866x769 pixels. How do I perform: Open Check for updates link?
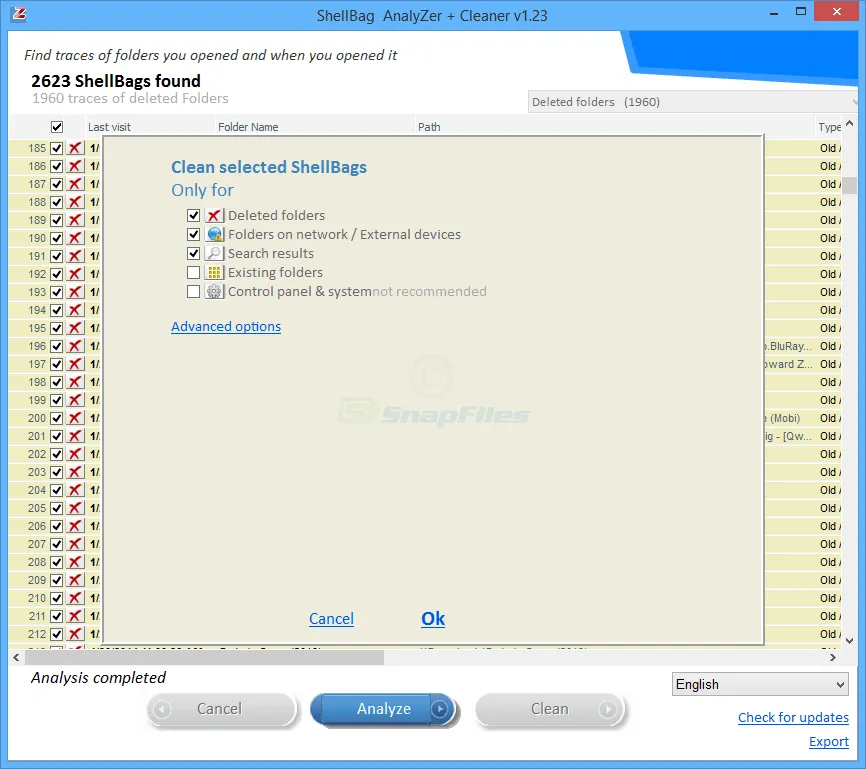793,717
